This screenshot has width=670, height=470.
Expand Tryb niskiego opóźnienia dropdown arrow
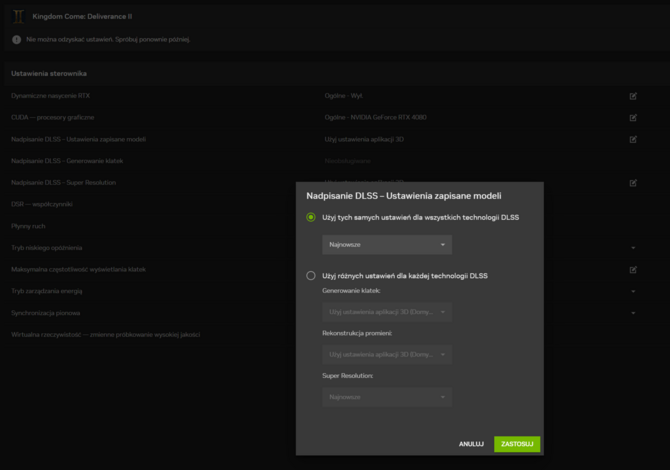tap(633, 248)
